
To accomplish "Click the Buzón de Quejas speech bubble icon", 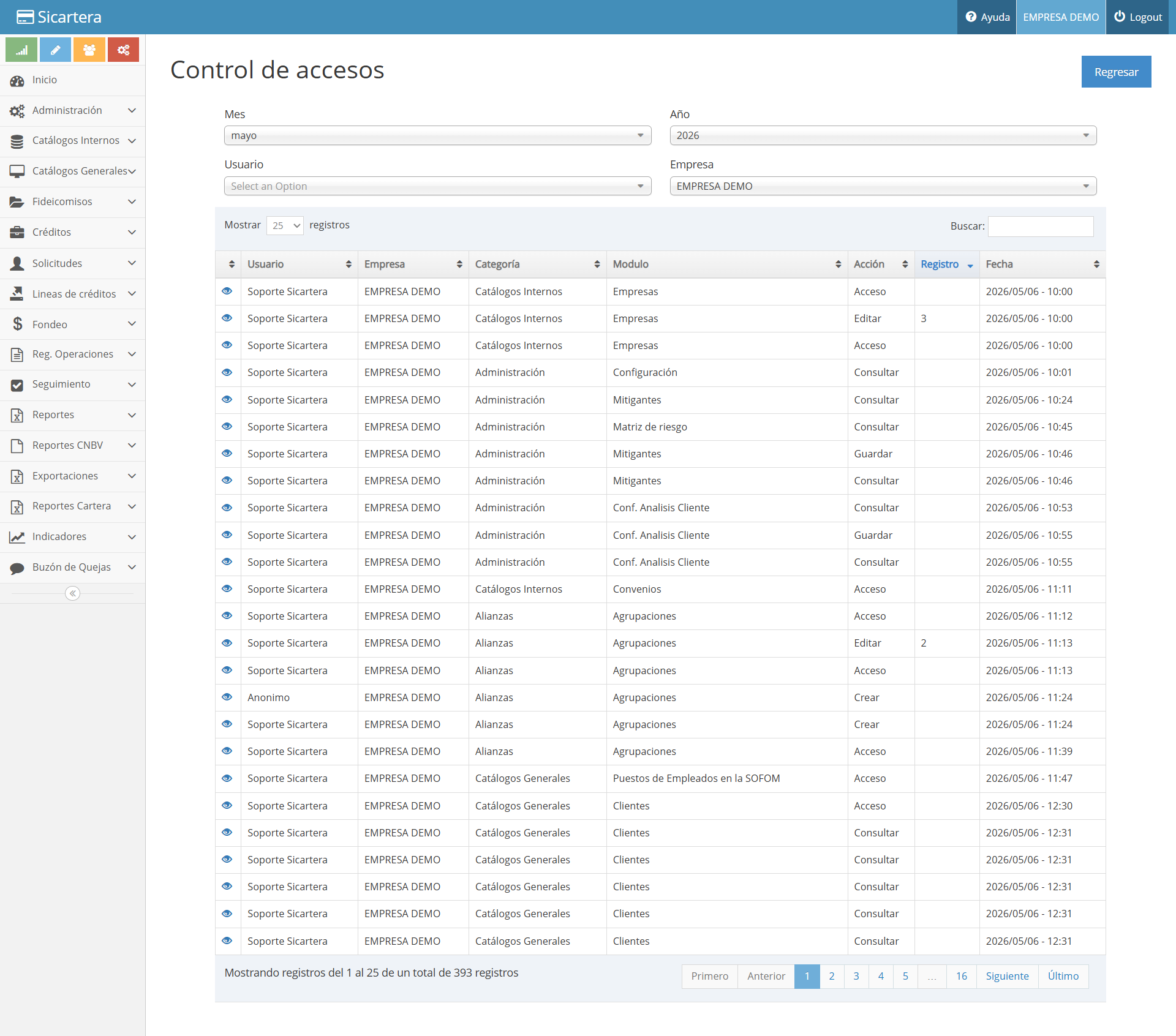I will (x=17, y=568).
